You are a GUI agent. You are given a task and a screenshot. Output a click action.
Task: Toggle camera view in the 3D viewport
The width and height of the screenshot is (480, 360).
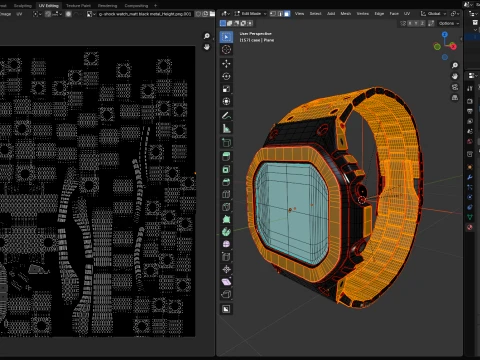coord(455,87)
